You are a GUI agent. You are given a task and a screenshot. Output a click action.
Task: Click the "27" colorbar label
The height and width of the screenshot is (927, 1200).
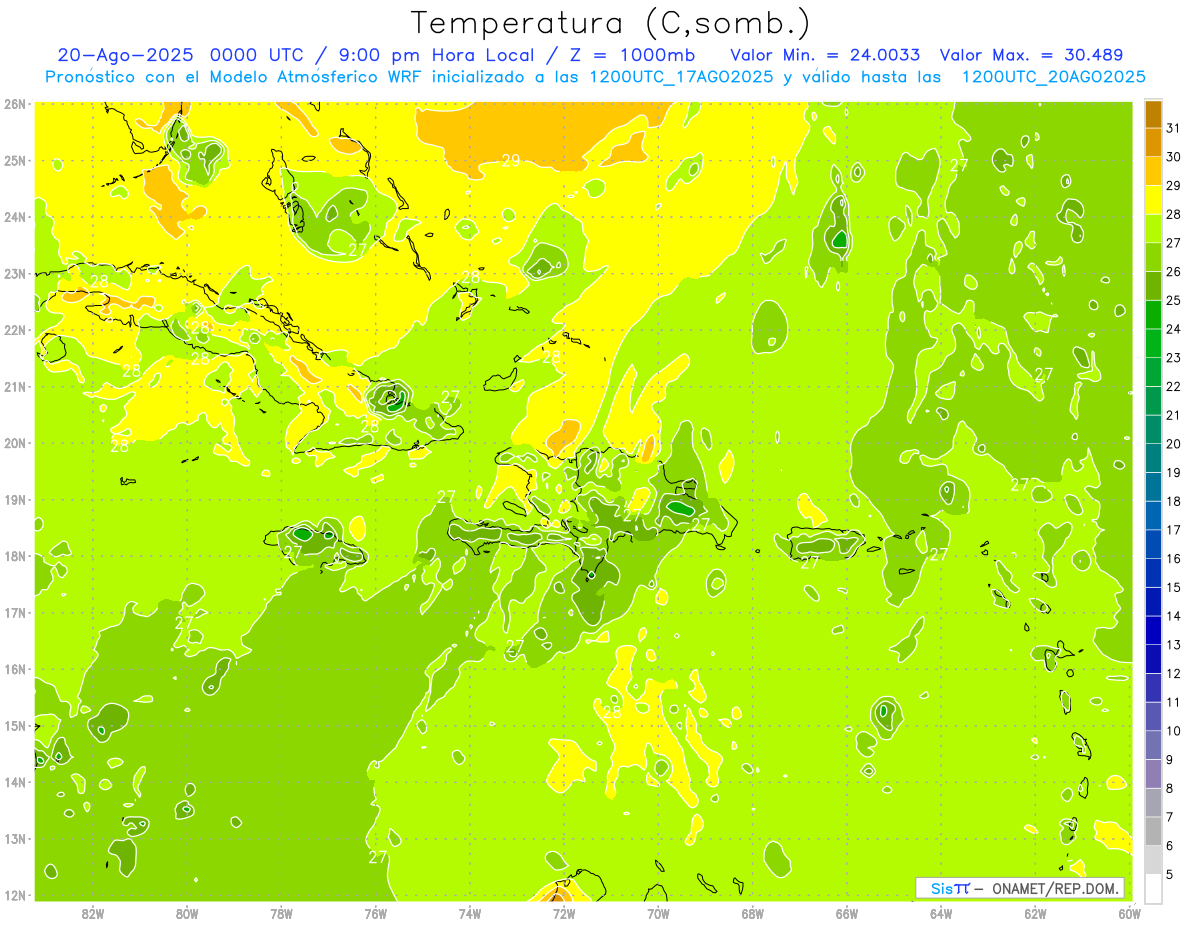coord(1174,243)
